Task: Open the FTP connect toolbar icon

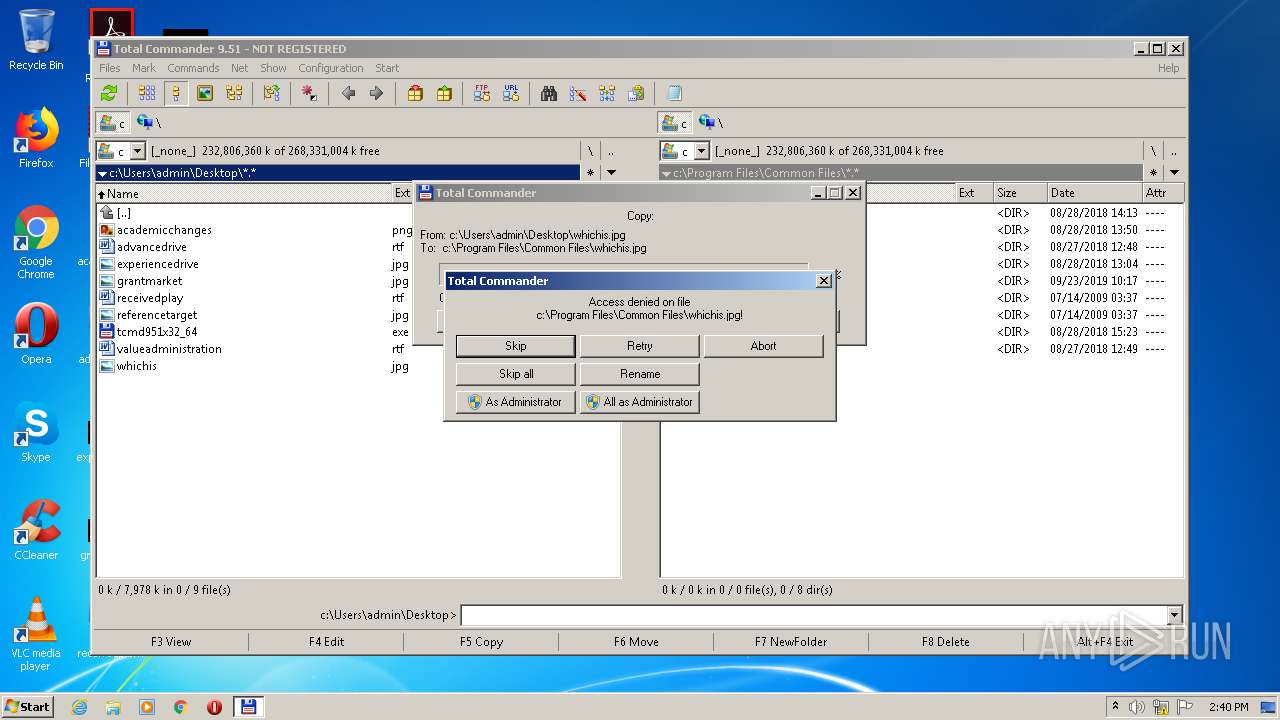Action: click(x=482, y=93)
